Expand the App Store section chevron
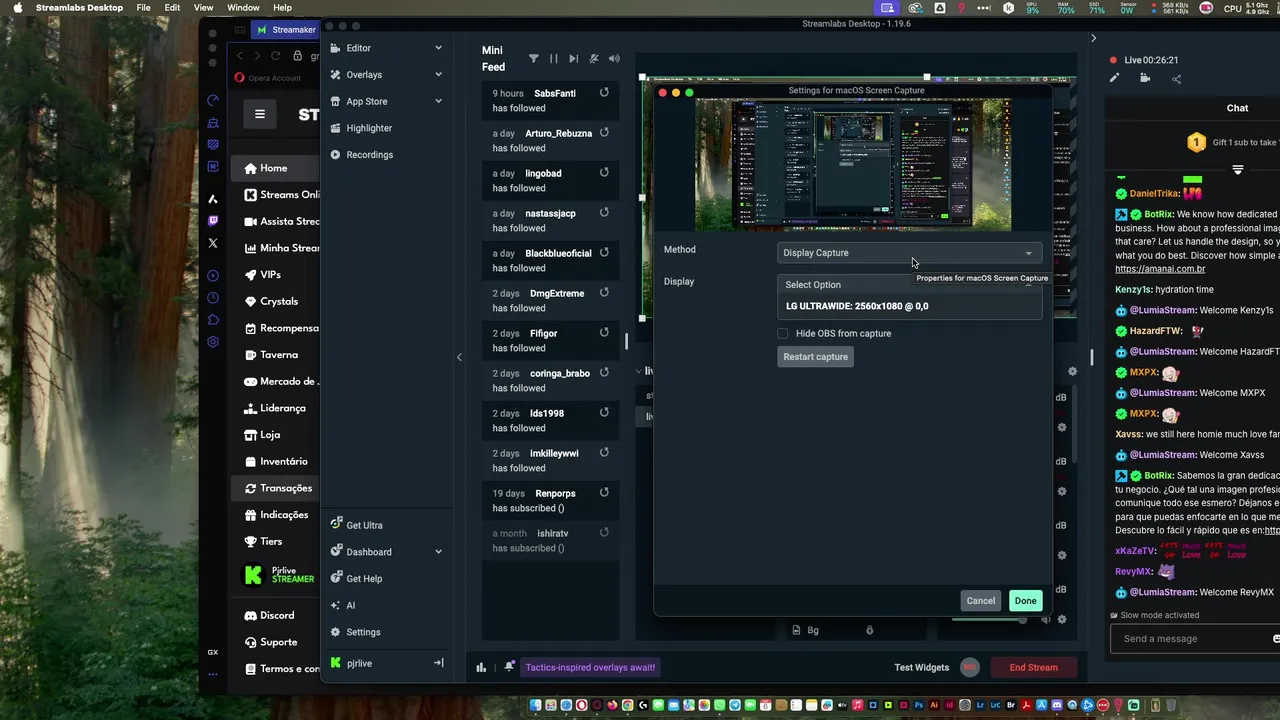The height and width of the screenshot is (720, 1280). click(x=438, y=101)
